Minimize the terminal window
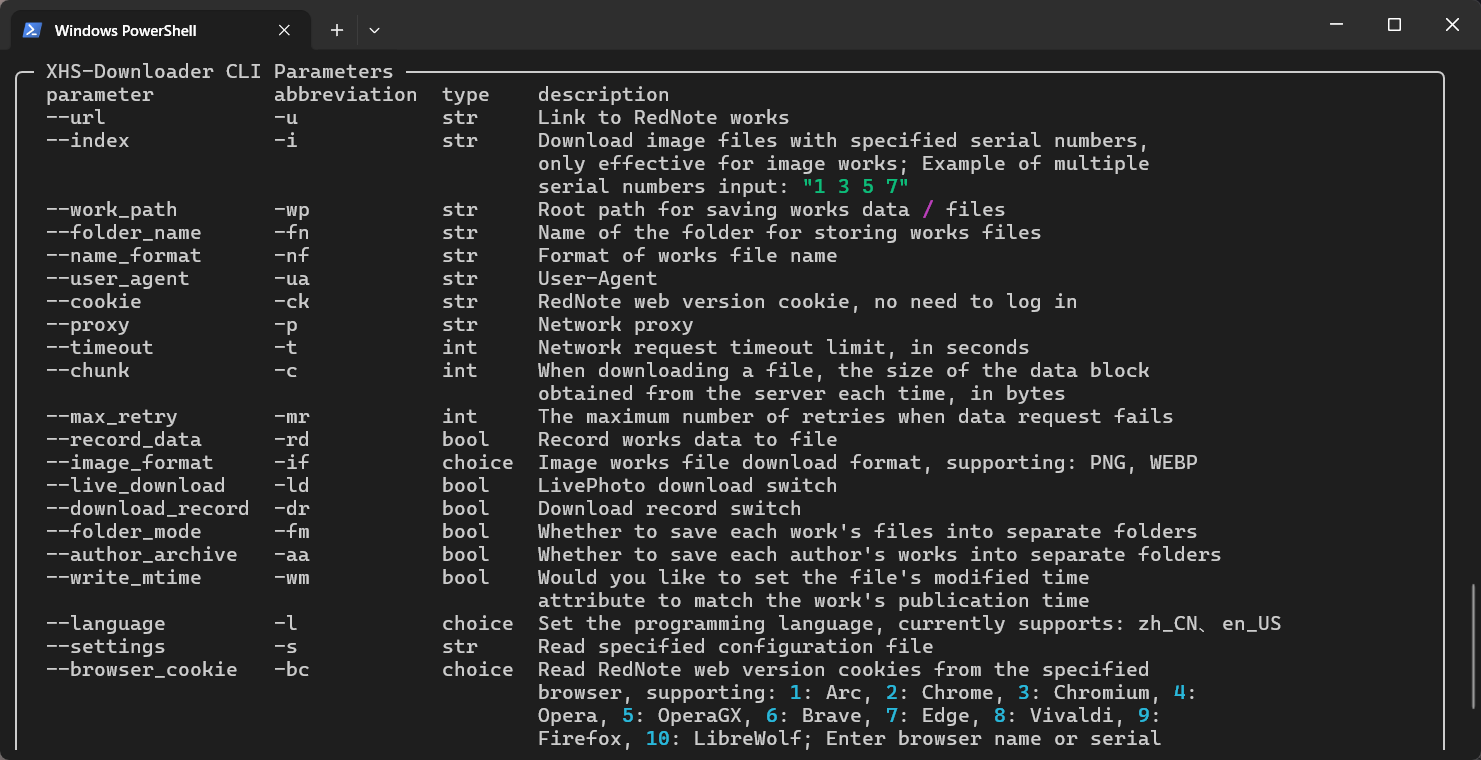Image resolution: width=1481 pixels, height=760 pixels. (x=1337, y=25)
